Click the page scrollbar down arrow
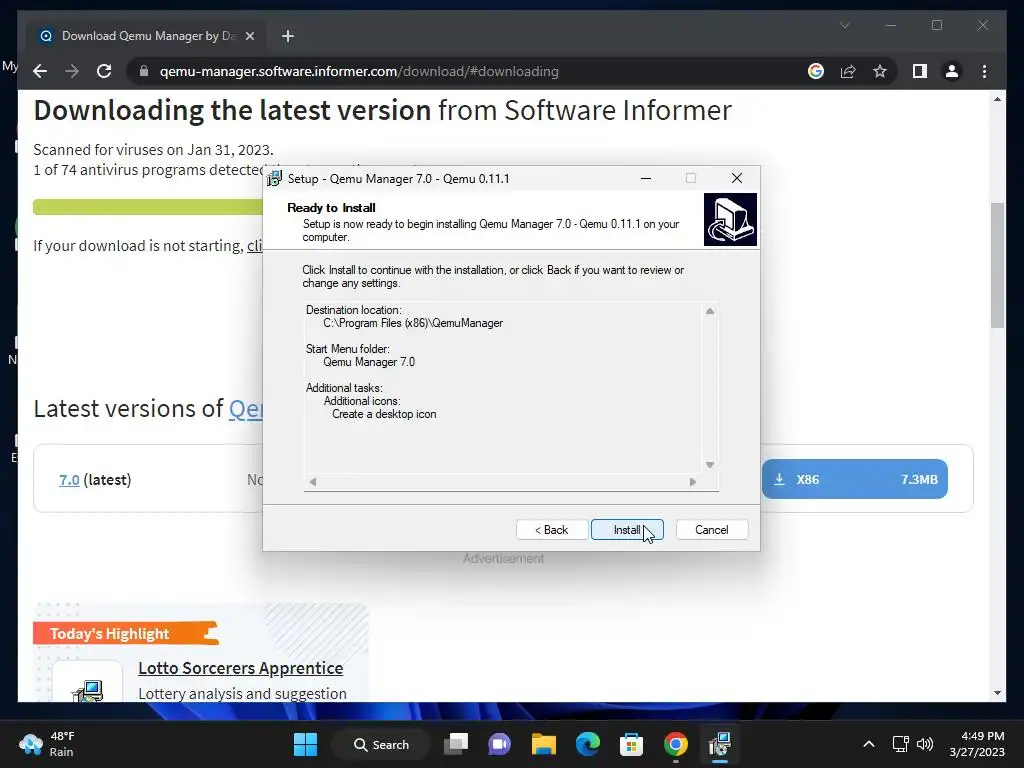This screenshot has width=1024, height=768. 997,693
